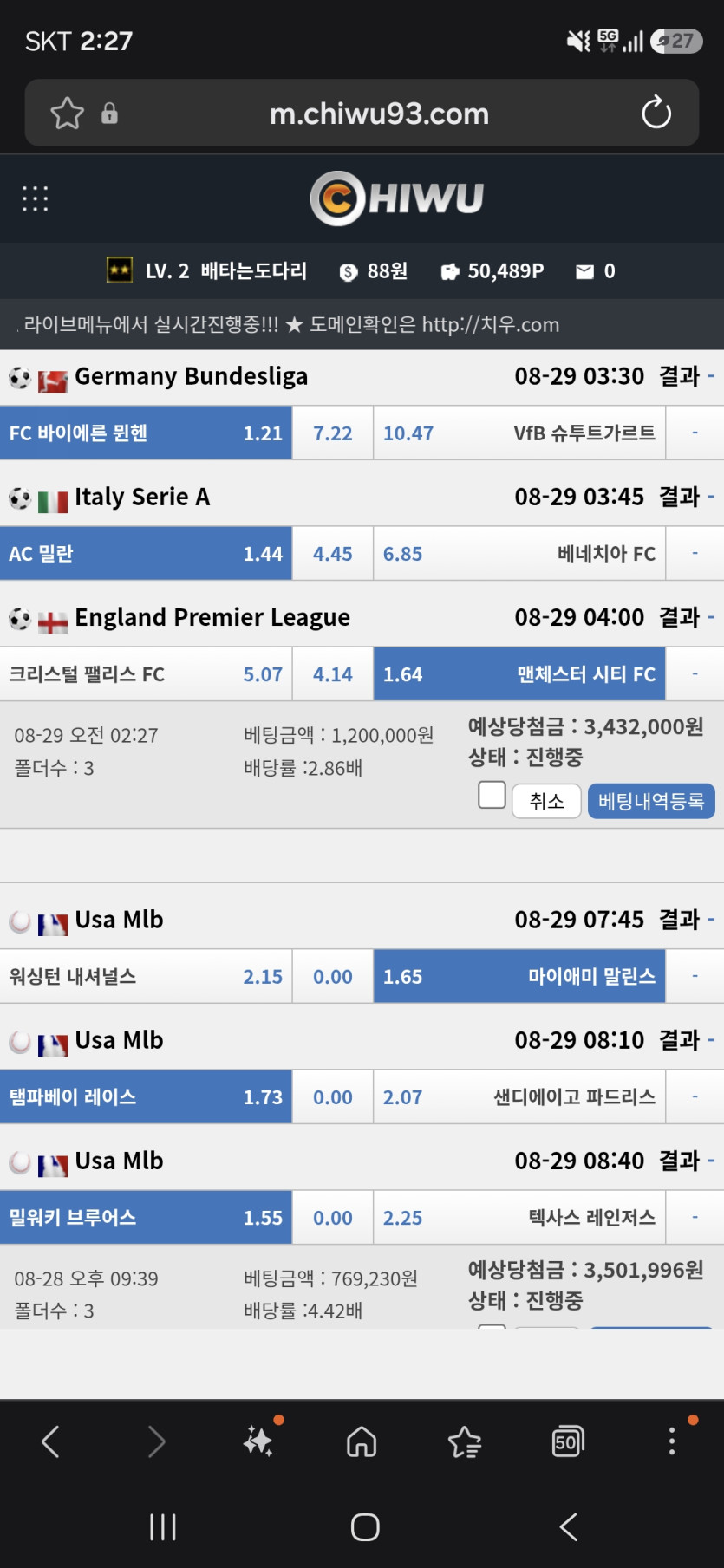Open browser home icon in bottom toolbar

[x=362, y=1441]
